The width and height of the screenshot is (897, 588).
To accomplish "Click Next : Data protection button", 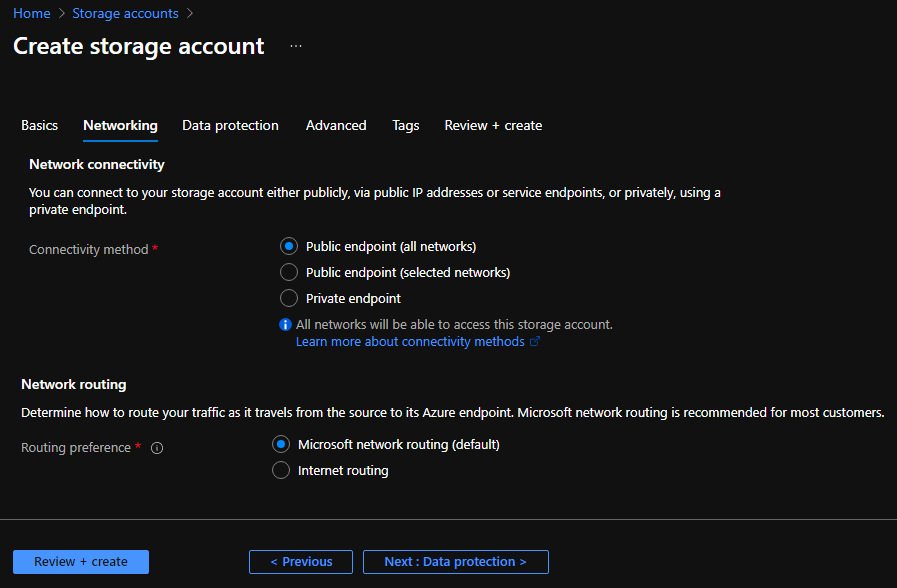I will point(455,562).
